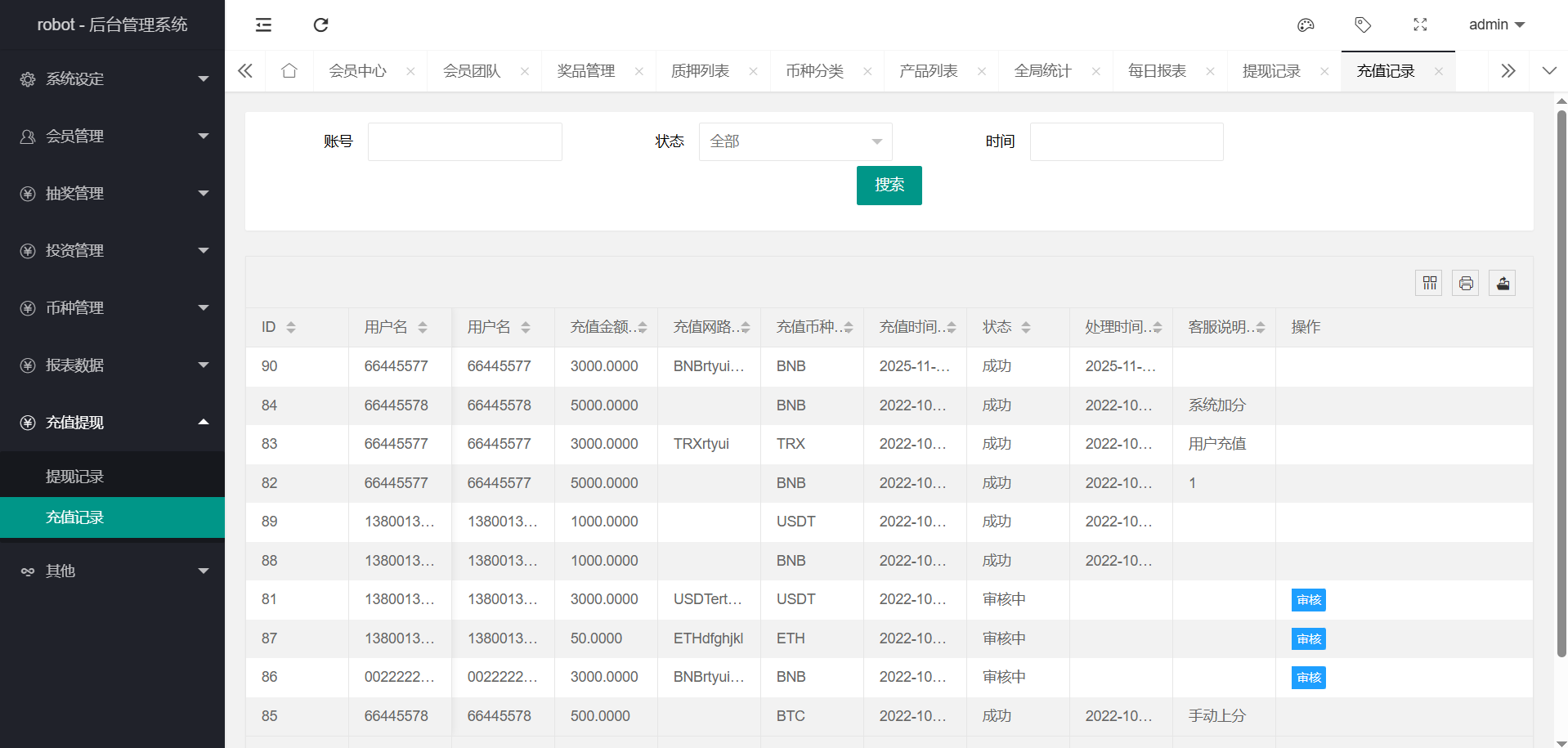Switch to the 提现记录 tab

tap(1271, 71)
